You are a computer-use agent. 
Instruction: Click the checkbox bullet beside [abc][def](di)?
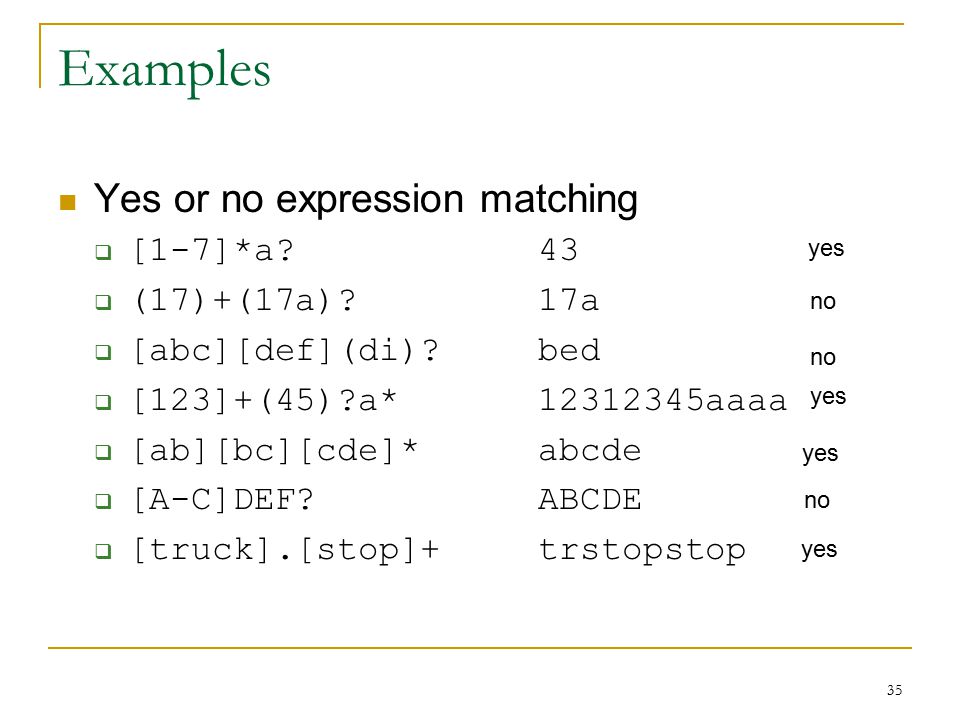point(103,352)
